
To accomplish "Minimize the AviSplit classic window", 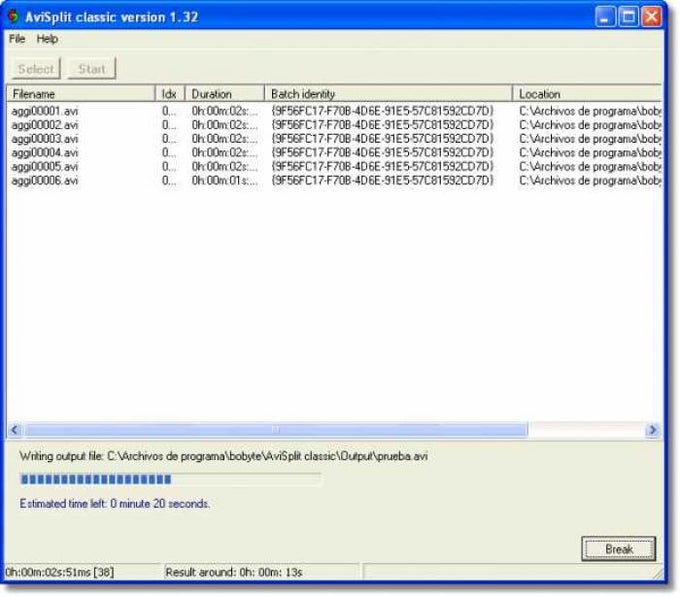I will pyautogui.click(x=605, y=17).
